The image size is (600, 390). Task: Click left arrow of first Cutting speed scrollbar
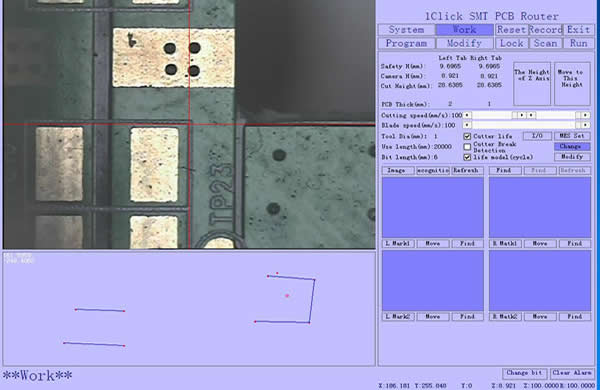click(466, 115)
